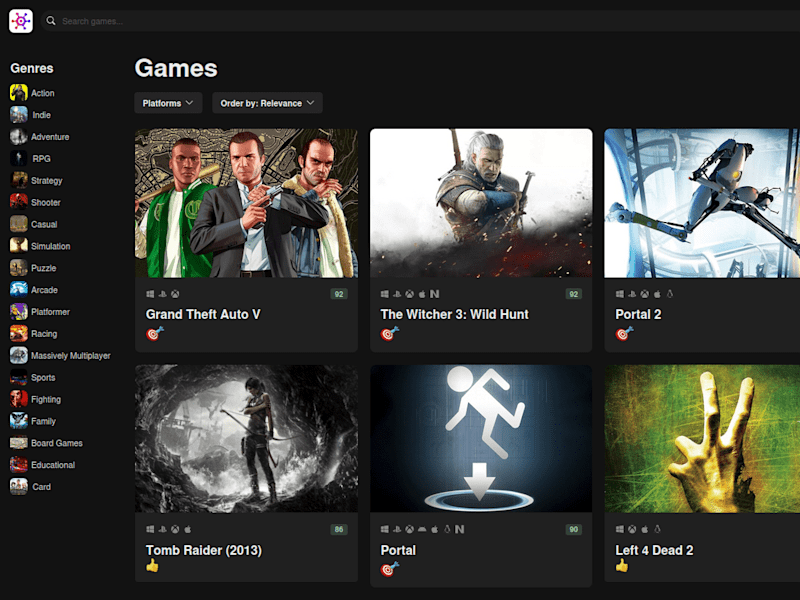Select the Board Games genre label
Image resolution: width=800 pixels, height=600 pixels.
tap(57, 443)
